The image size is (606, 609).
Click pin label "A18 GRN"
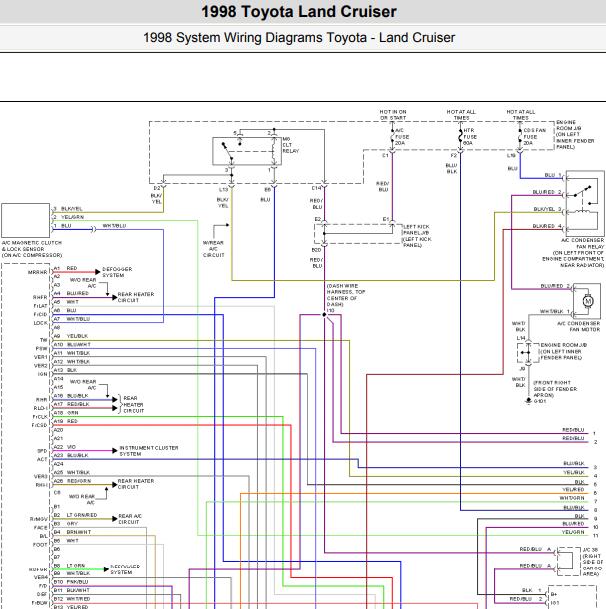tap(66, 413)
